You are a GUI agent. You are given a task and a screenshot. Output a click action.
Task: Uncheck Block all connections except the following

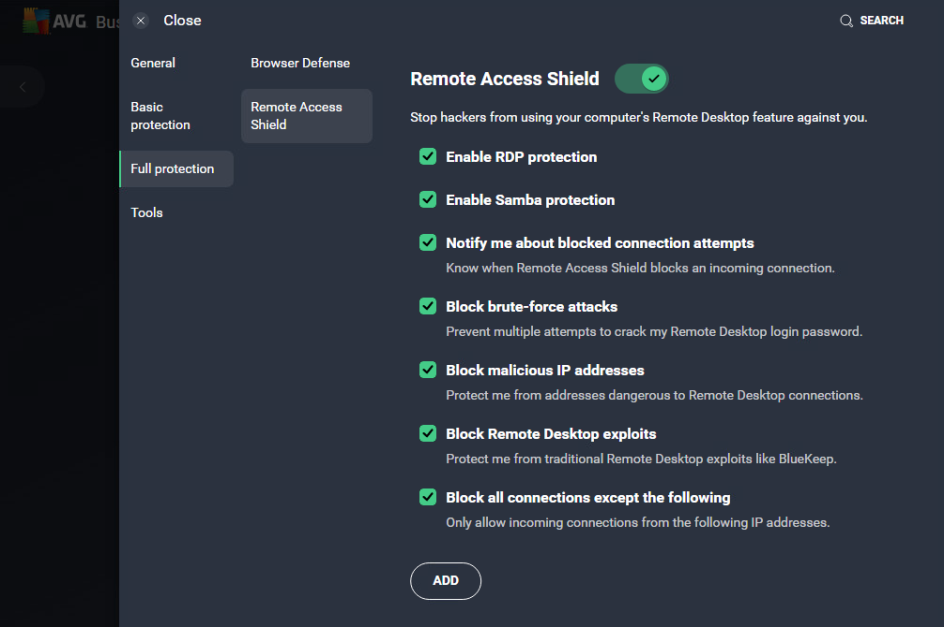point(428,496)
